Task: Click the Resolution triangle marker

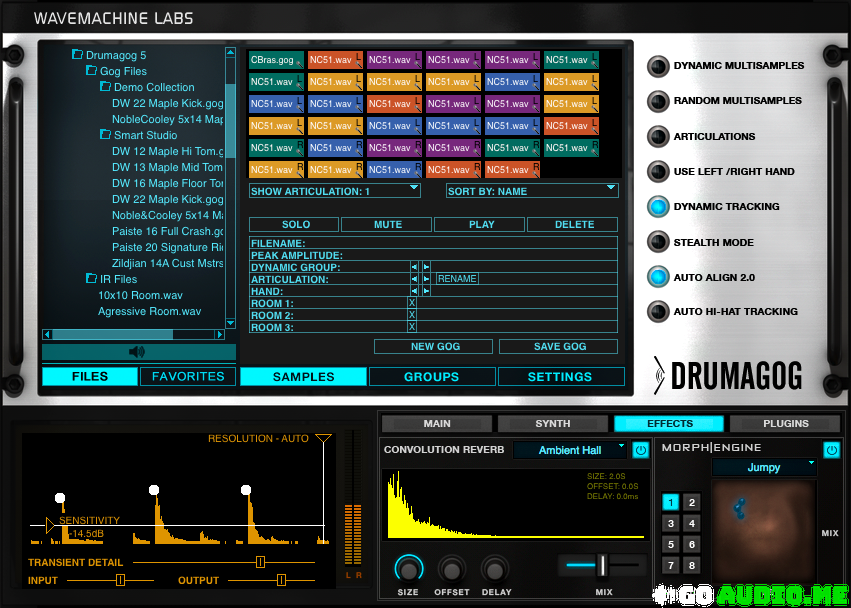Action: pyautogui.click(x=323, y=439)
